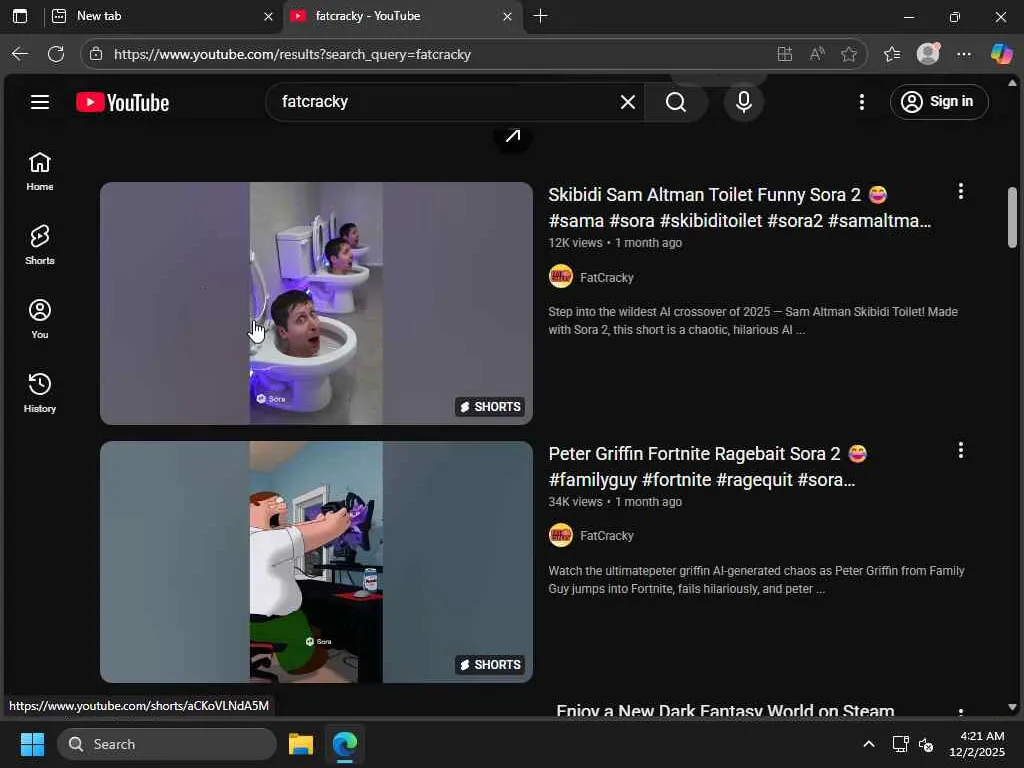The width and height of the screenshot is (1024, 768).
Task: Click the browser address bar URL
Action: click(x=293, y=54)
